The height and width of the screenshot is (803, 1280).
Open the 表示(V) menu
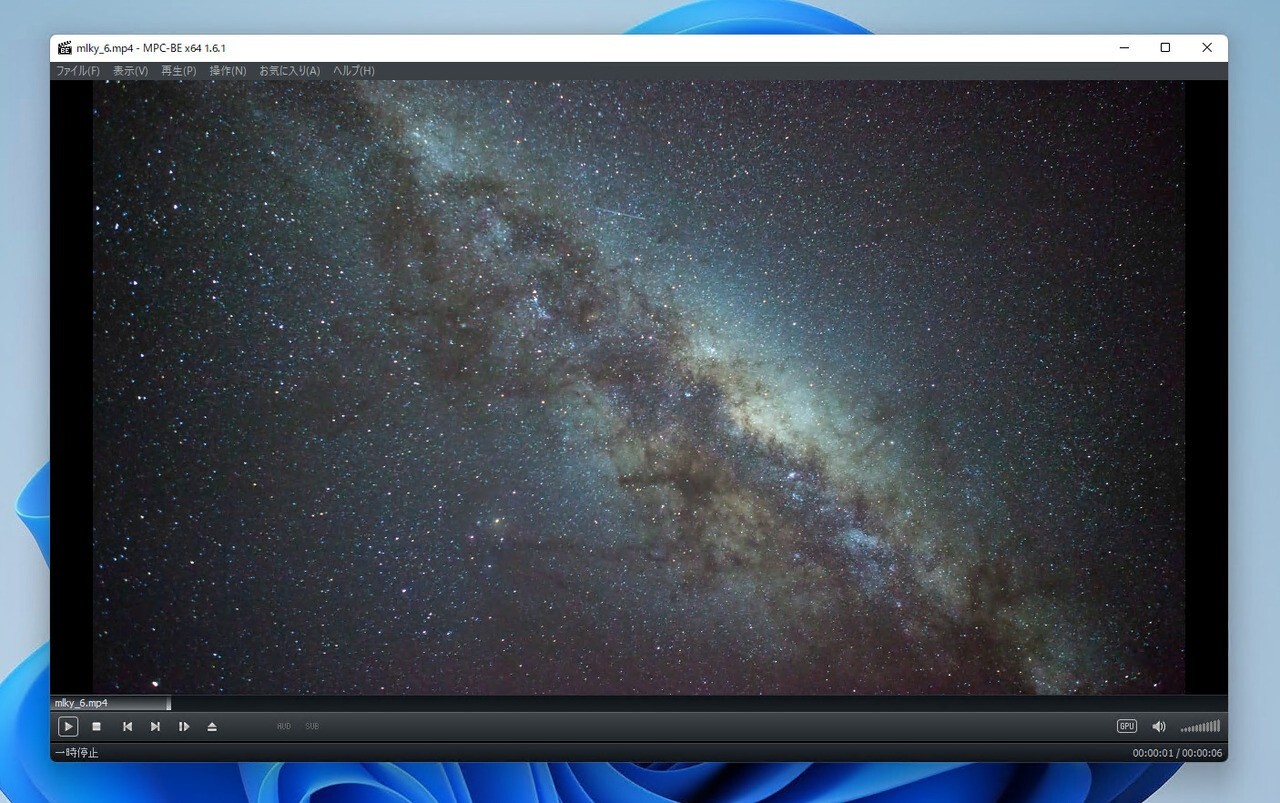130,71
